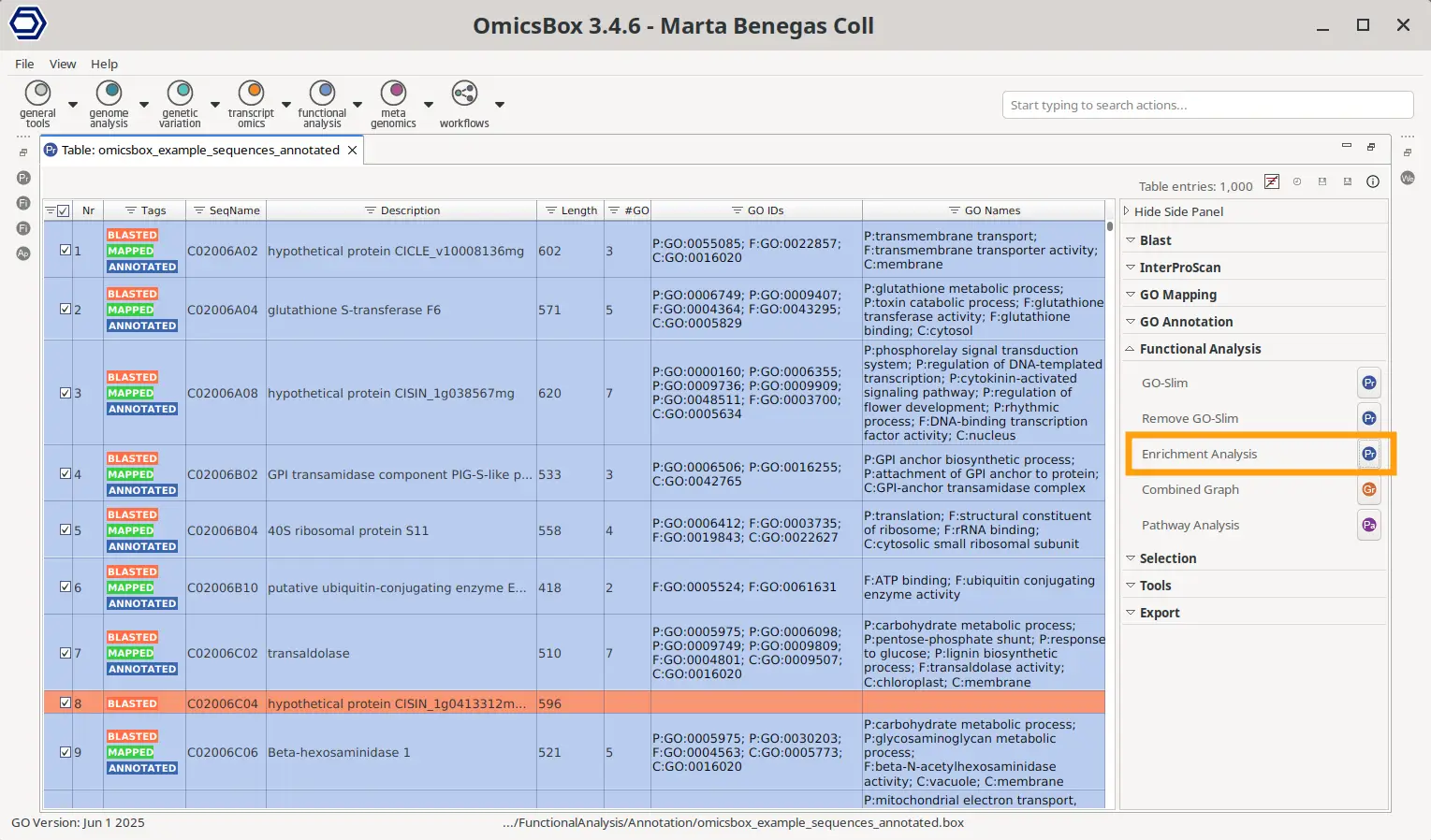This screenshot has width=1431, height=840.
Task: Uncheck row 6 checkbox for C02006B10
Action: coord(66,587)
